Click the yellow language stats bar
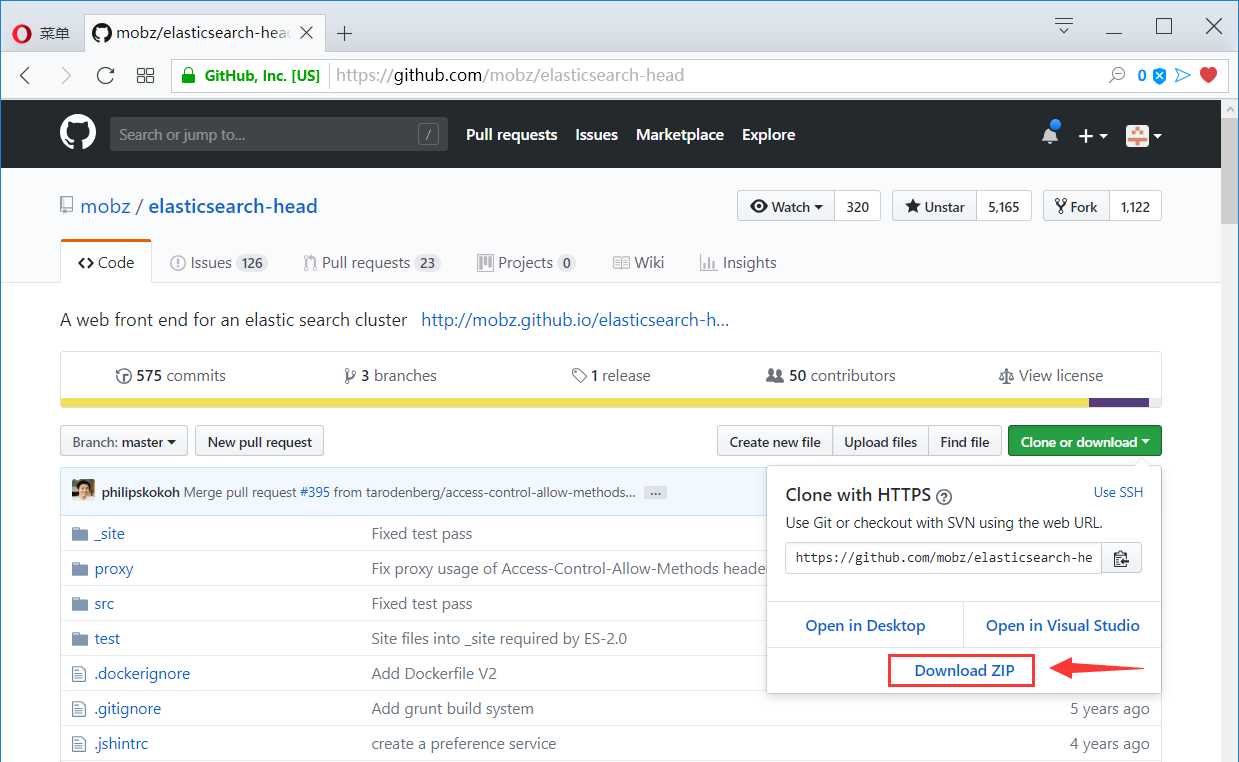 coord(574,403)
